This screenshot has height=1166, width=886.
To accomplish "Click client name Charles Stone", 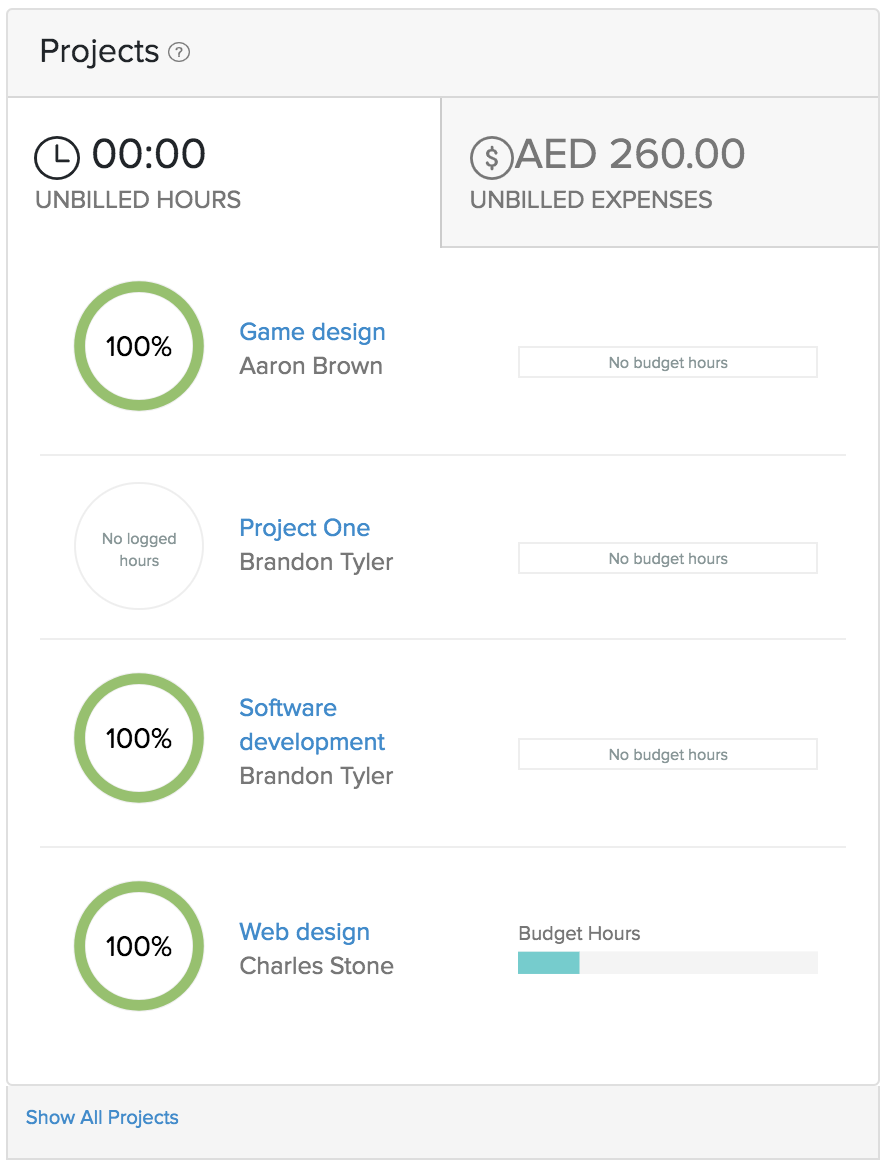I will [316, 966].
